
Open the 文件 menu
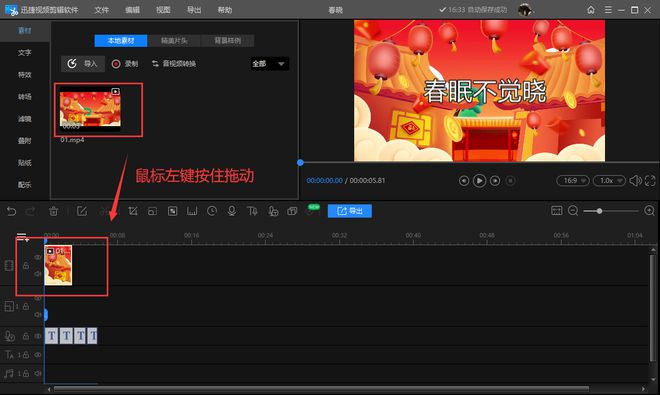click(101, 10)
